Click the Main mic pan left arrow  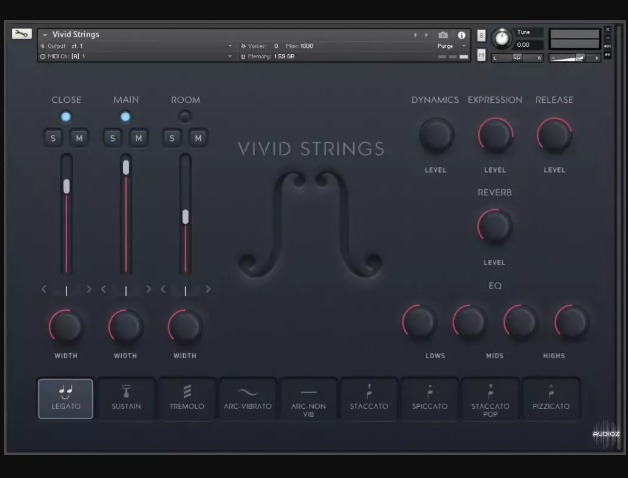pyautogui.click(x=104, y=289)
